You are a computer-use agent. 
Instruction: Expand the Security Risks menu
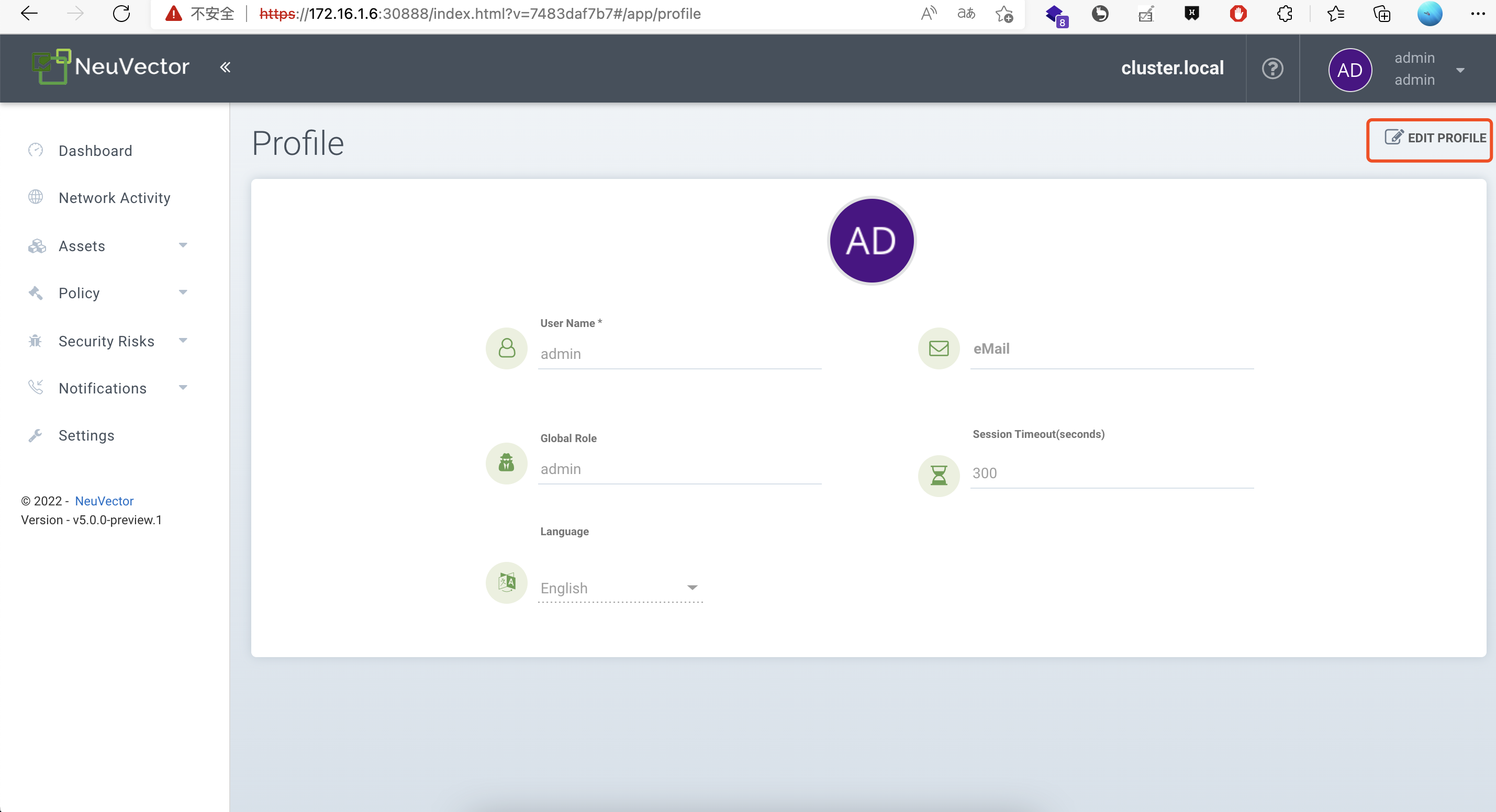point(107,341)
